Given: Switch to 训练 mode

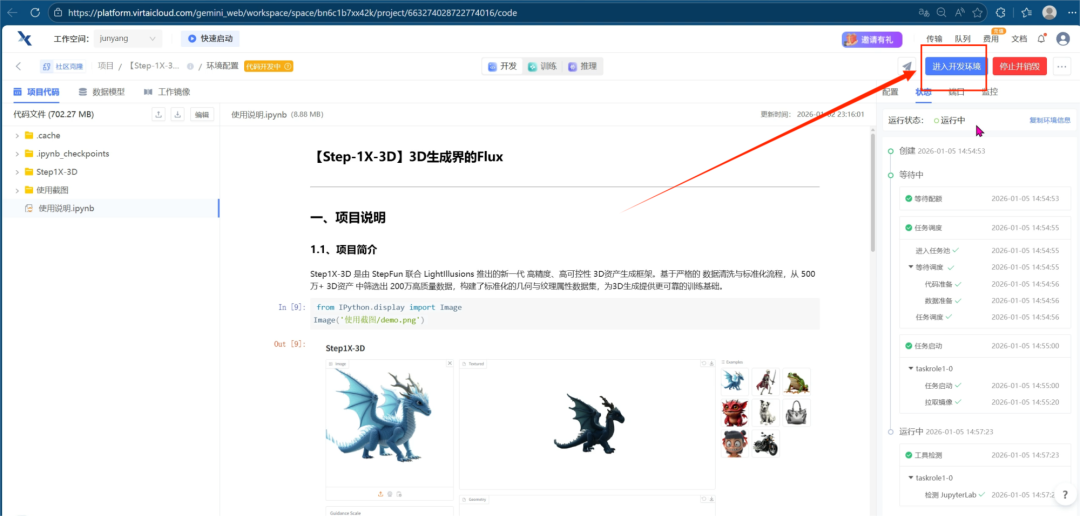Looking at the screenshot, I should pyautogui.click(x=542, y=66).
